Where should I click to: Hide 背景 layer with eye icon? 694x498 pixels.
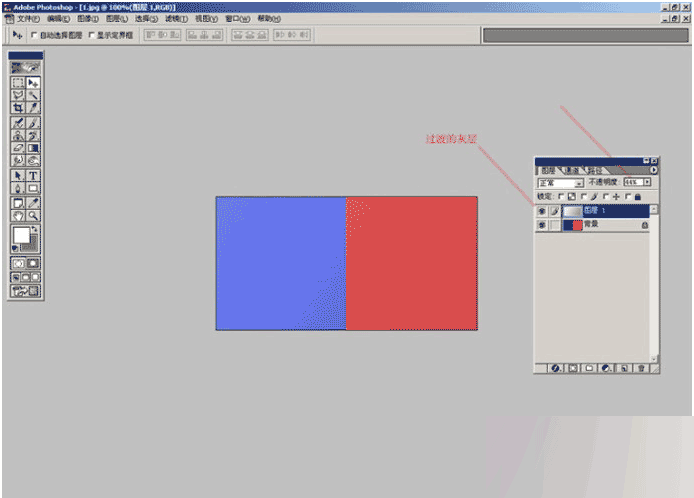pos(542,225)
